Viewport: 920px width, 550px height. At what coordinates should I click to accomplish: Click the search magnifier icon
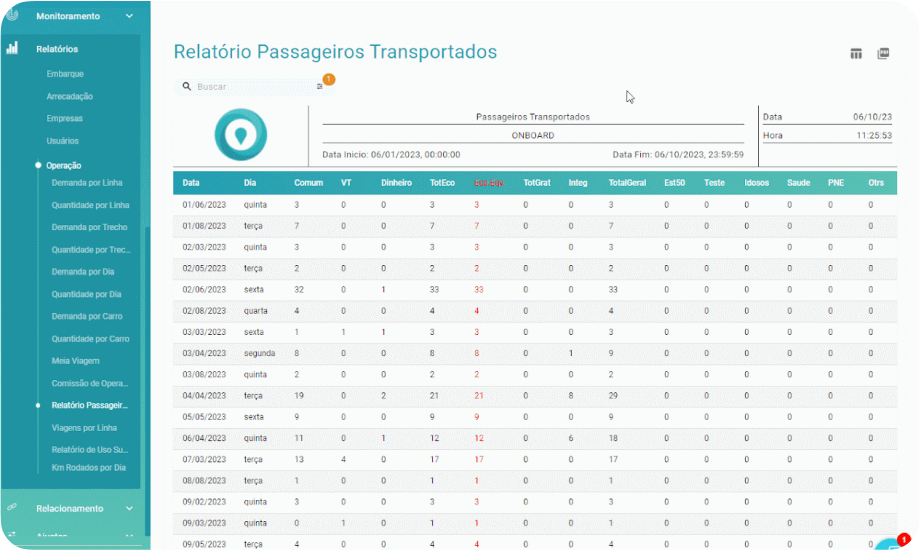(187, 86)
